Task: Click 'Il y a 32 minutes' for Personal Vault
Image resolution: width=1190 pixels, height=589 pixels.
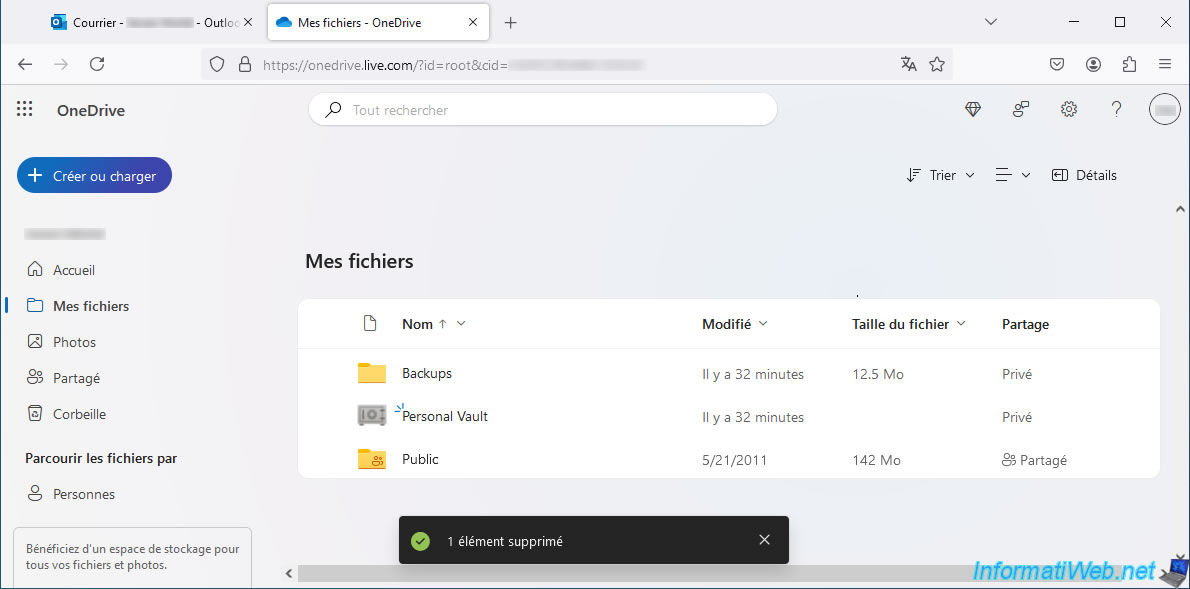Action: pyautogui.click(x=753, y=417)
